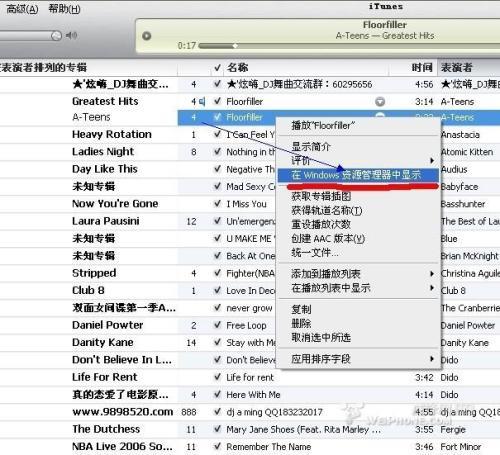The width and height of the screenshot is (500, 455).
Task: Select the Now You're Gone album
Action: tap(115, 204)
